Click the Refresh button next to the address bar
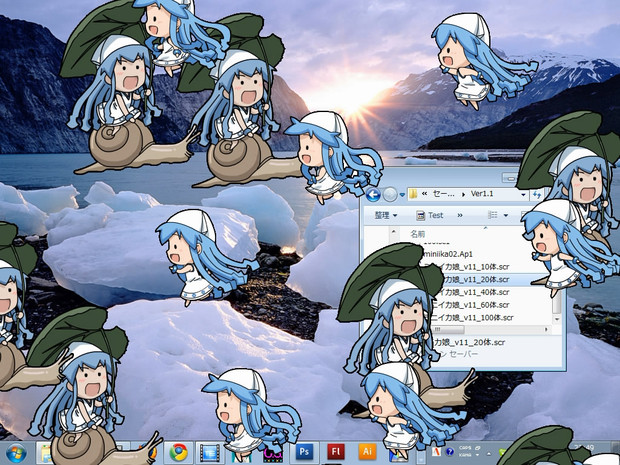Screen dimensions: 620x465 point(537,195)
